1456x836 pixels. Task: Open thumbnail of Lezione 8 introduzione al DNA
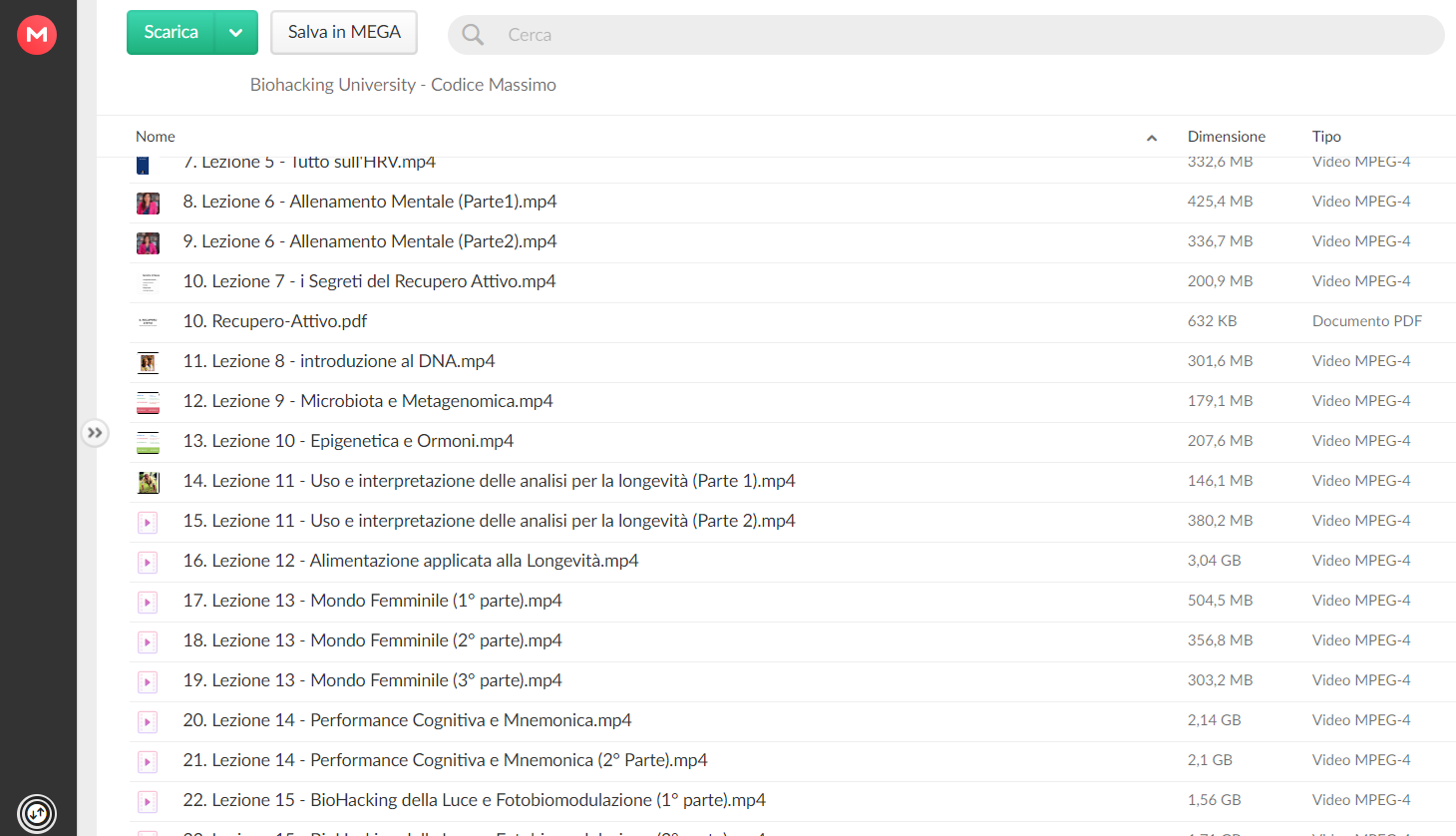[148, 362]
